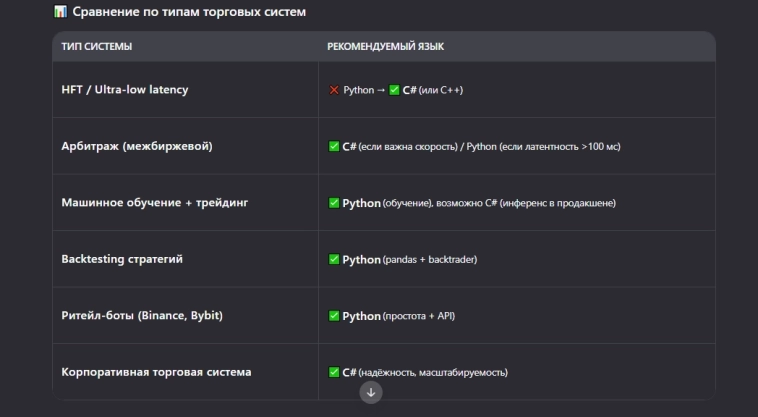
Task: Click the green checkmark in the Арбитраж row
Action: click(334, 146)
